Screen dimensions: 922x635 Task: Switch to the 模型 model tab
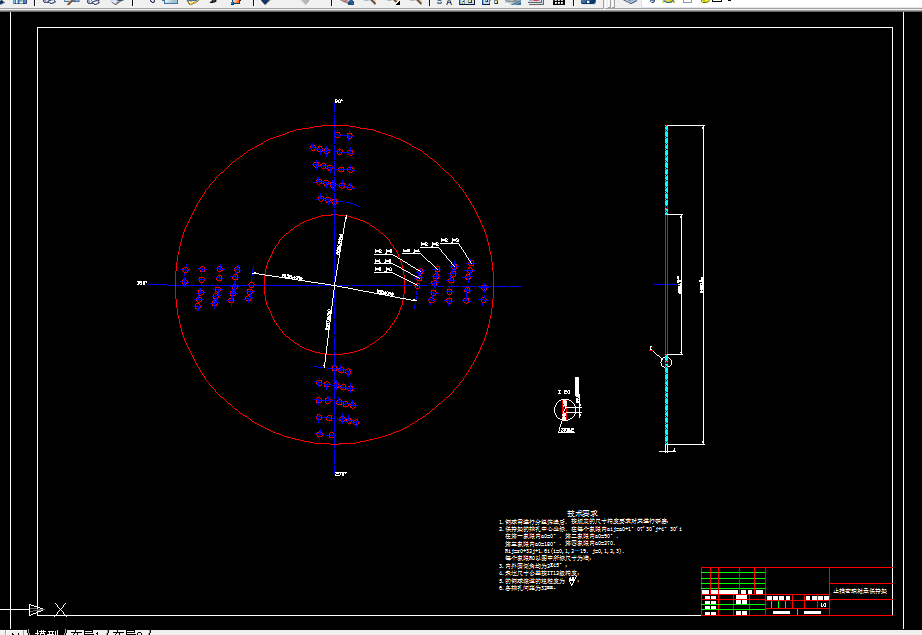47,632
